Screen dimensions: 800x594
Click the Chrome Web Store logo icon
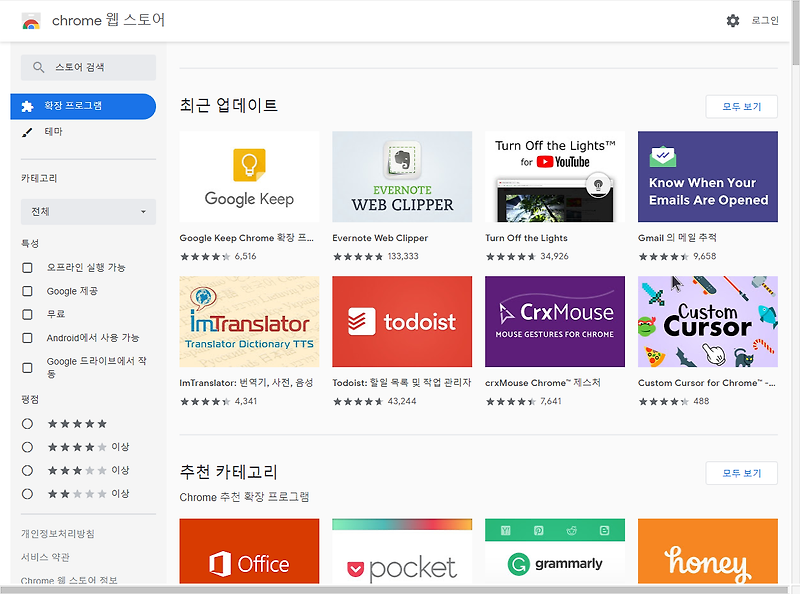tap(31, 21)
